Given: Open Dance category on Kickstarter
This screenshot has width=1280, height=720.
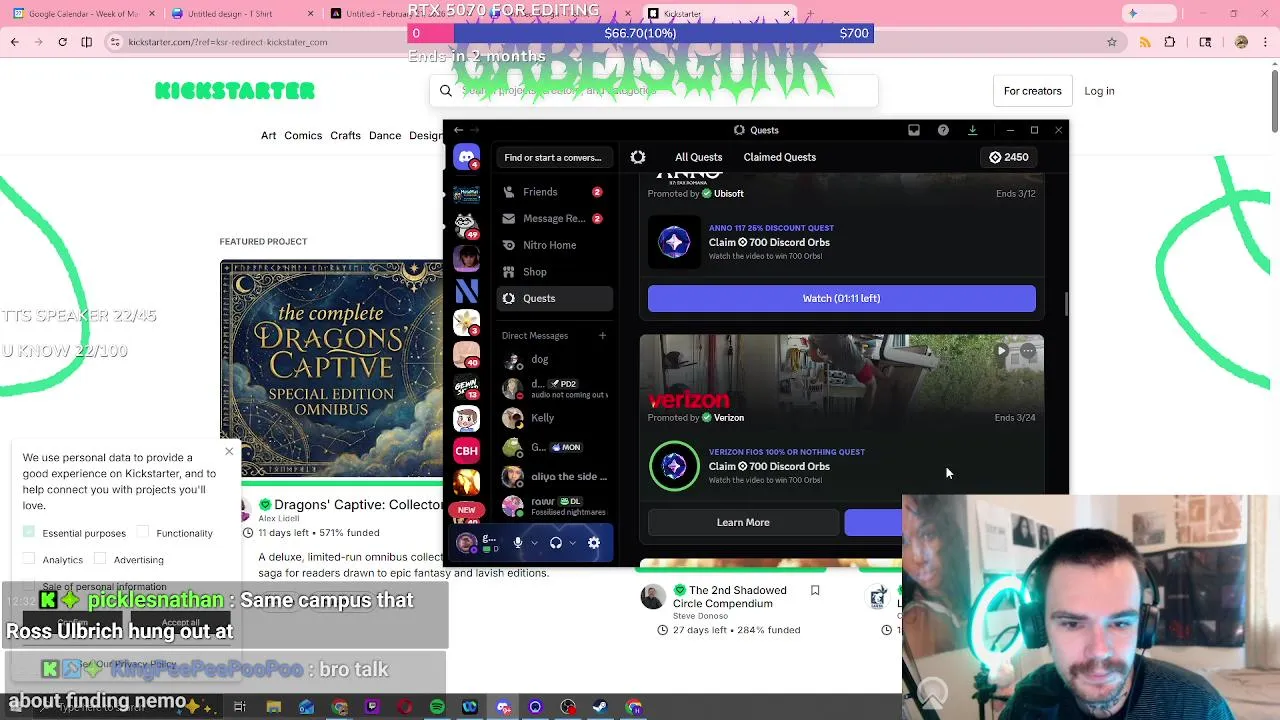Looking at the screenshot, I should click(385, 136).
